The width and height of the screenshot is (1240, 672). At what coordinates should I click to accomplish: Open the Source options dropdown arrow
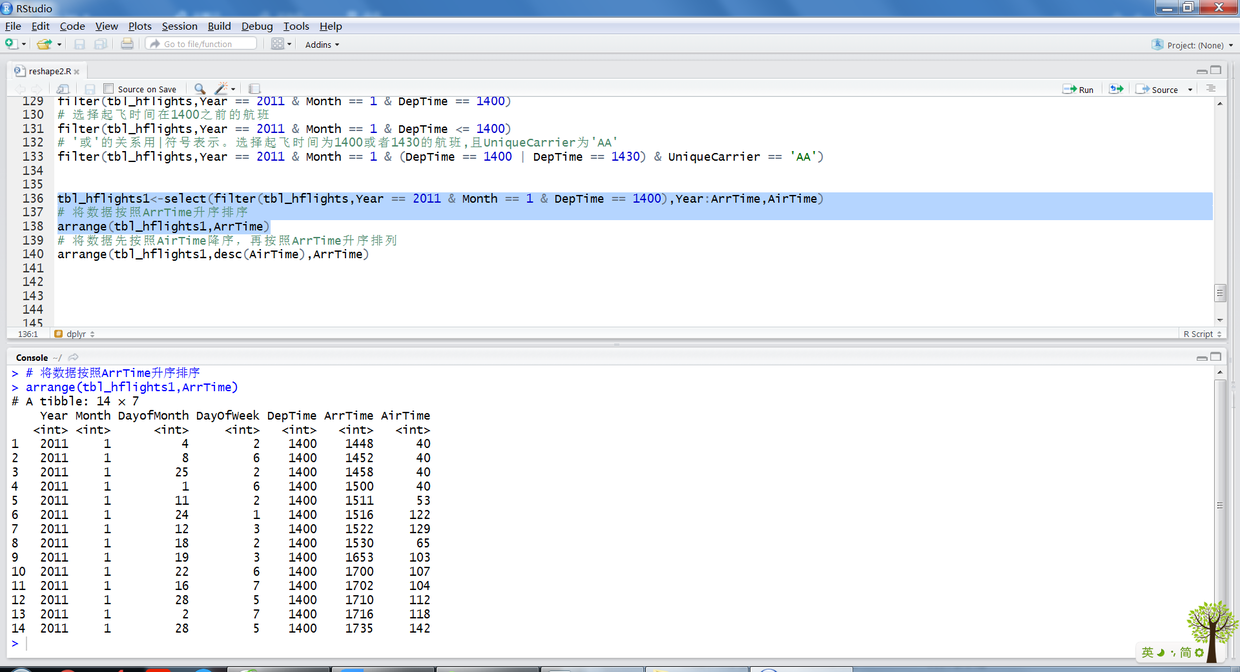point(1190,90)
